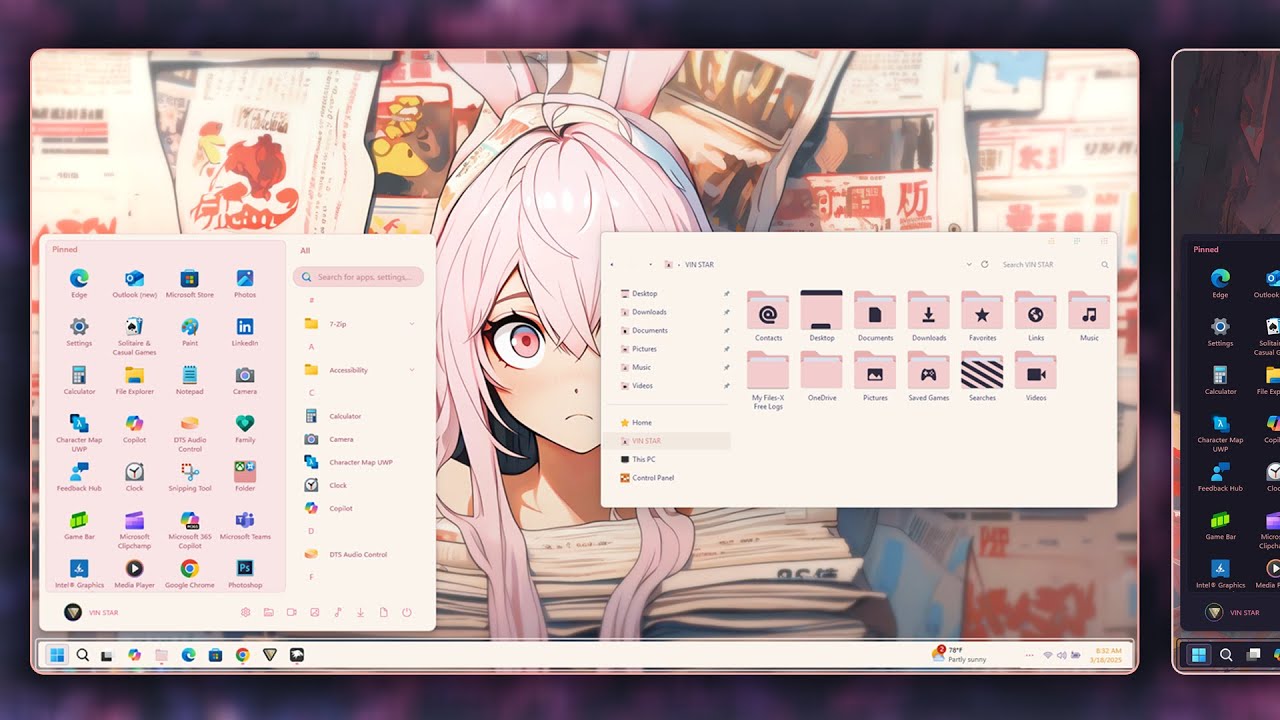1280x720 pixels.
Task: Go back in File Explorer
Action: [613, 264]
